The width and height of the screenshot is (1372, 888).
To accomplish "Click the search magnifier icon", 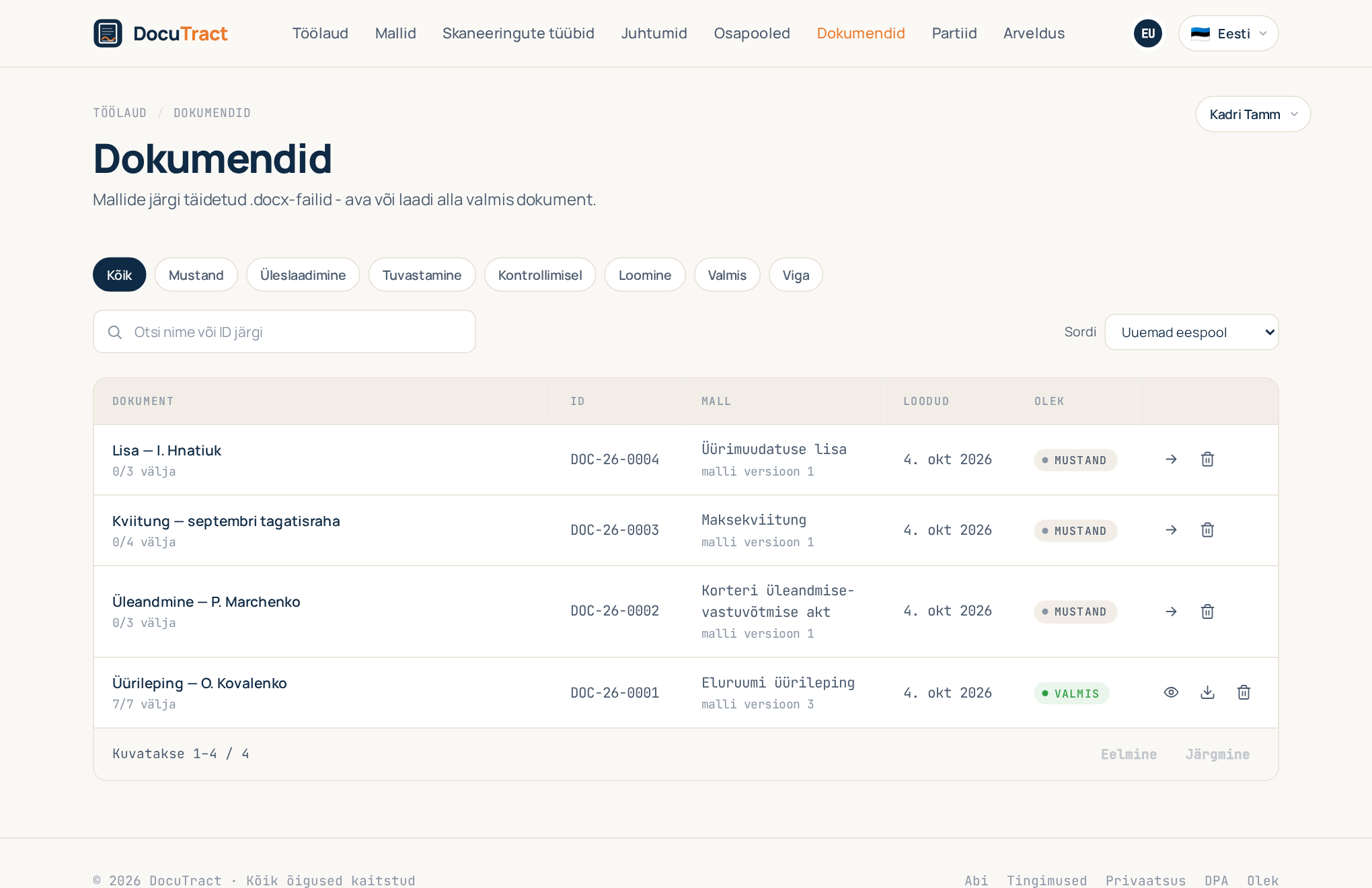I will click(115, 332).
